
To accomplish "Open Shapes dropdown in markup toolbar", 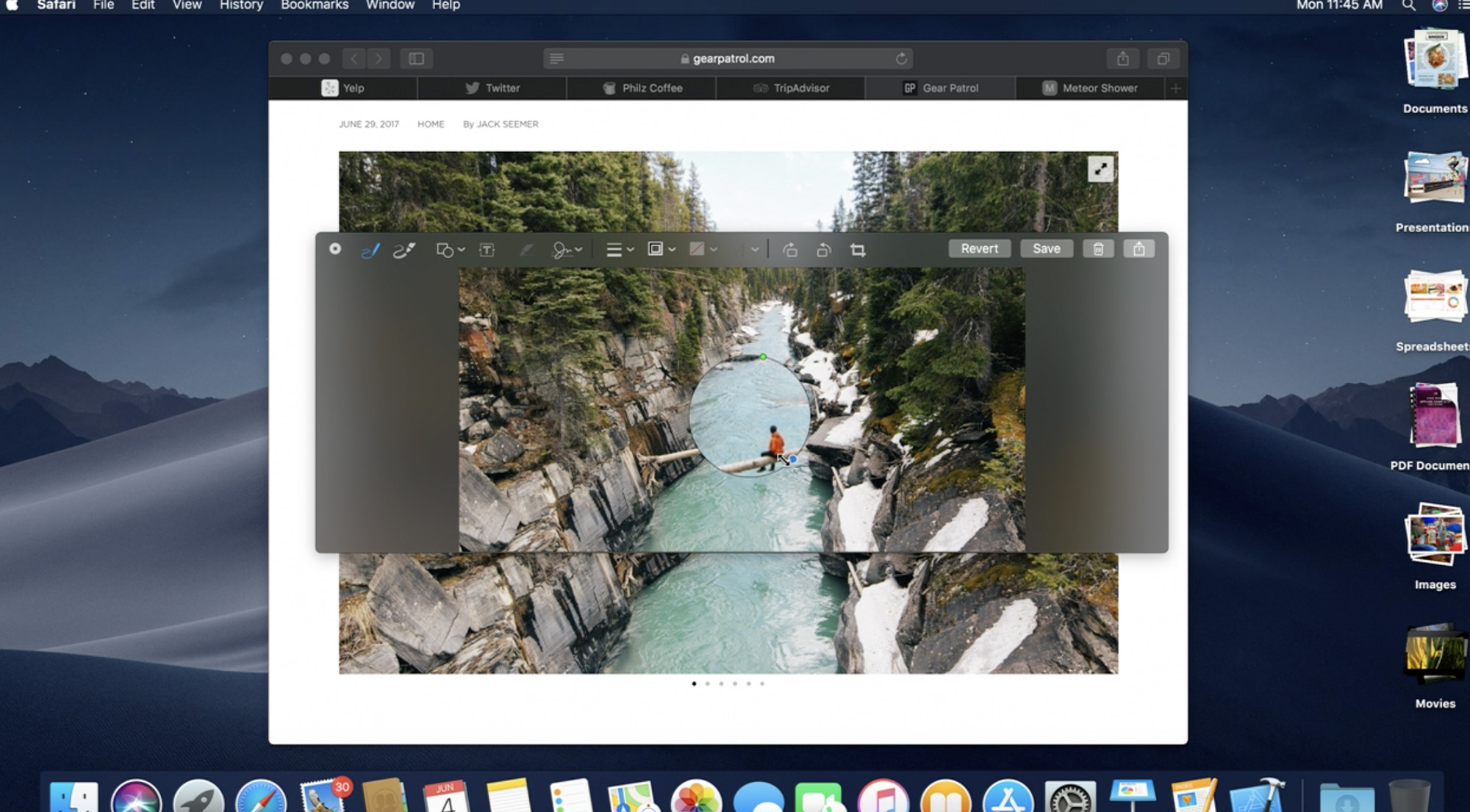I will 451,250.
